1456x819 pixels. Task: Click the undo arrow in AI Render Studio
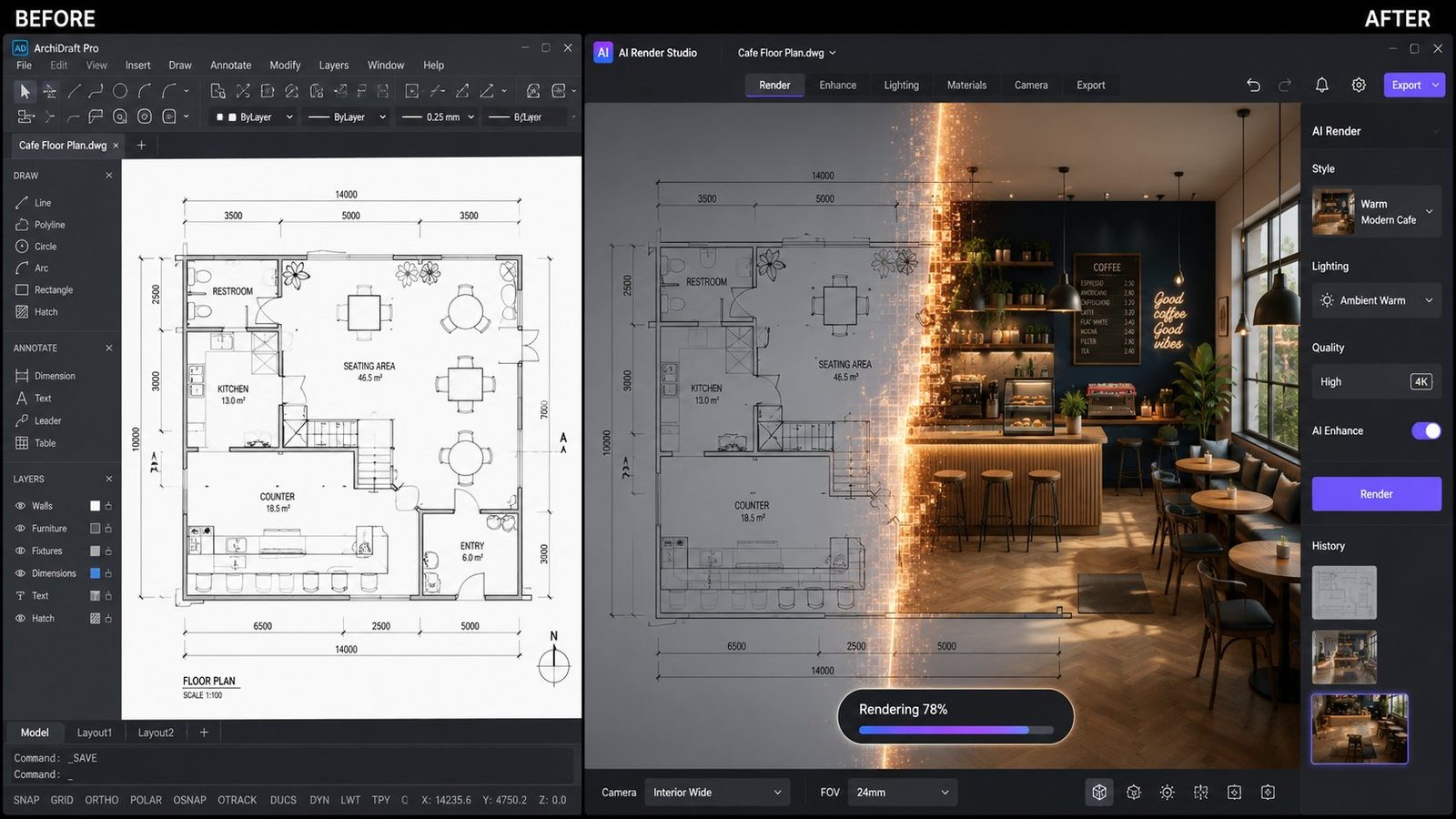1253,85
